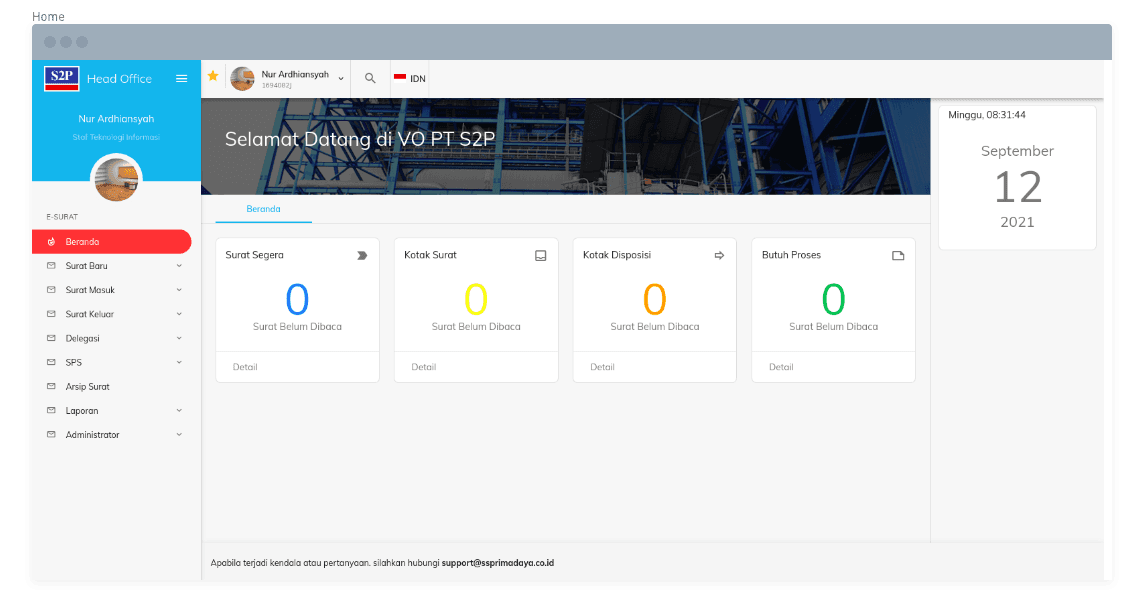
Task: Click the support@ssprimadaya.co.id email link
Action: 498,563
